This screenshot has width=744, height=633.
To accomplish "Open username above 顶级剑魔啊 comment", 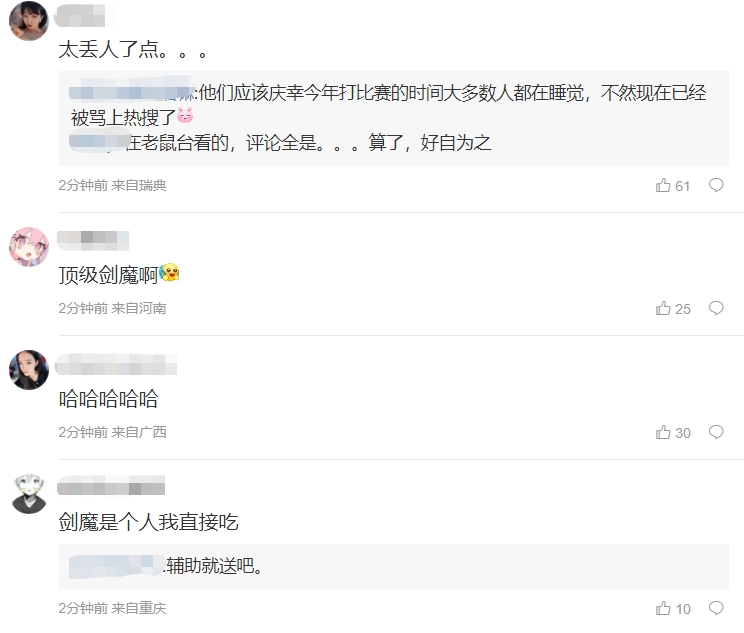I will click(x=93, y=241).
